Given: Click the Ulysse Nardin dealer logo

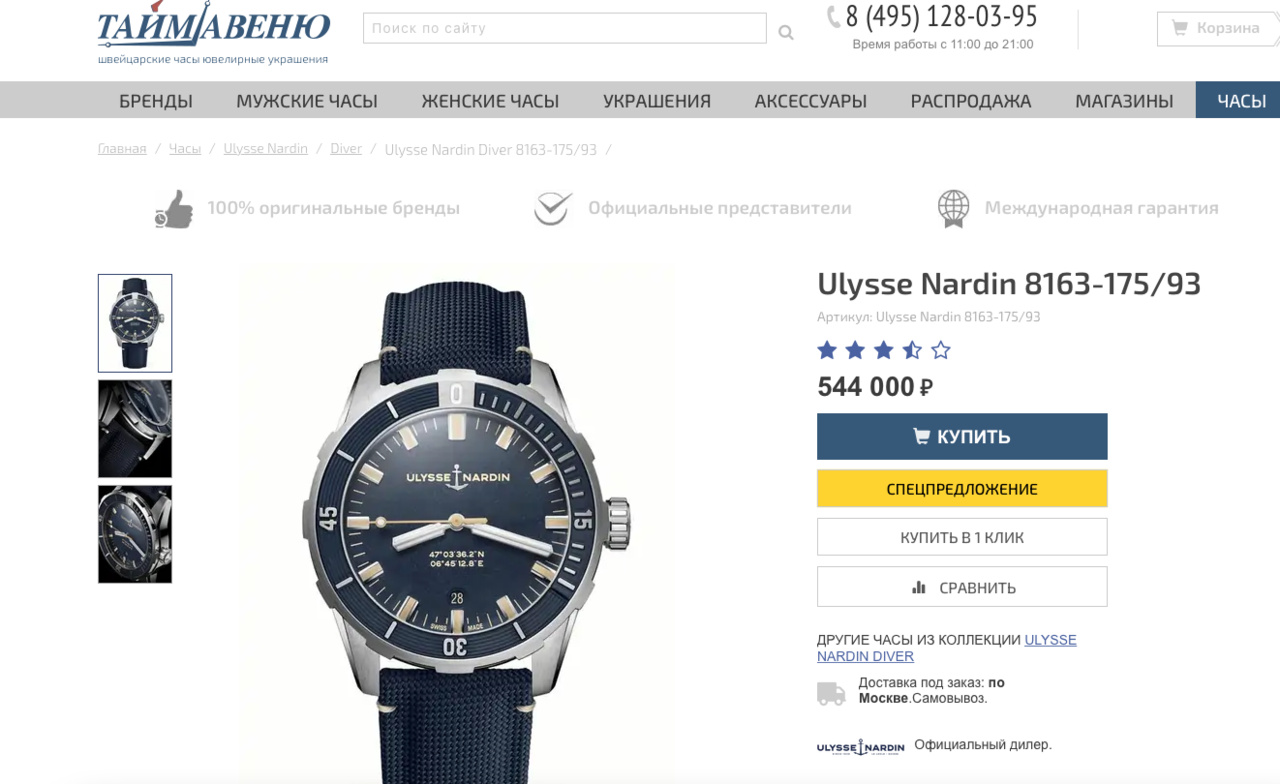Looking at the screenshot, I should pos(860,747).
